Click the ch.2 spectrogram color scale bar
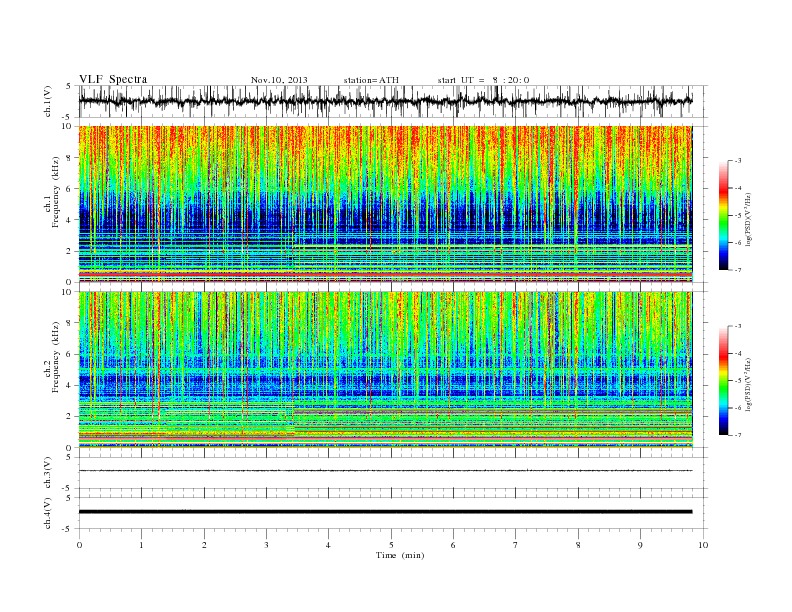This screenshot has height=612, width=792. click(x=723, y=380)
